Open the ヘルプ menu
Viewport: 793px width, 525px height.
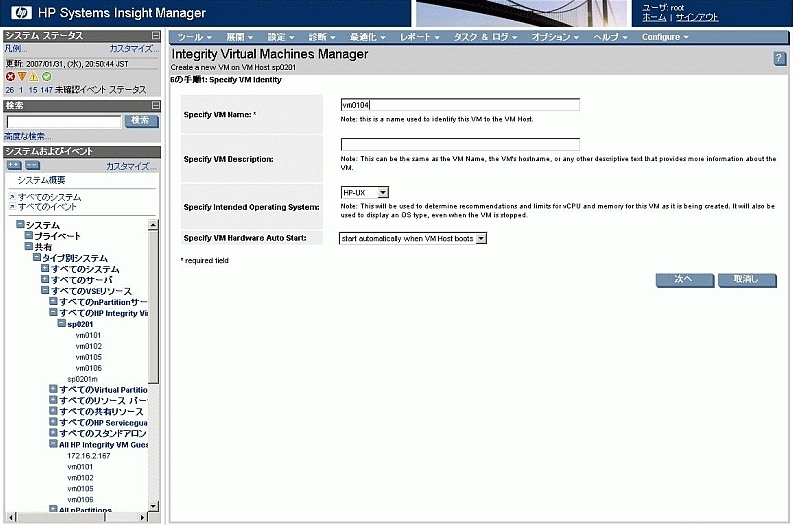[610, 37]
